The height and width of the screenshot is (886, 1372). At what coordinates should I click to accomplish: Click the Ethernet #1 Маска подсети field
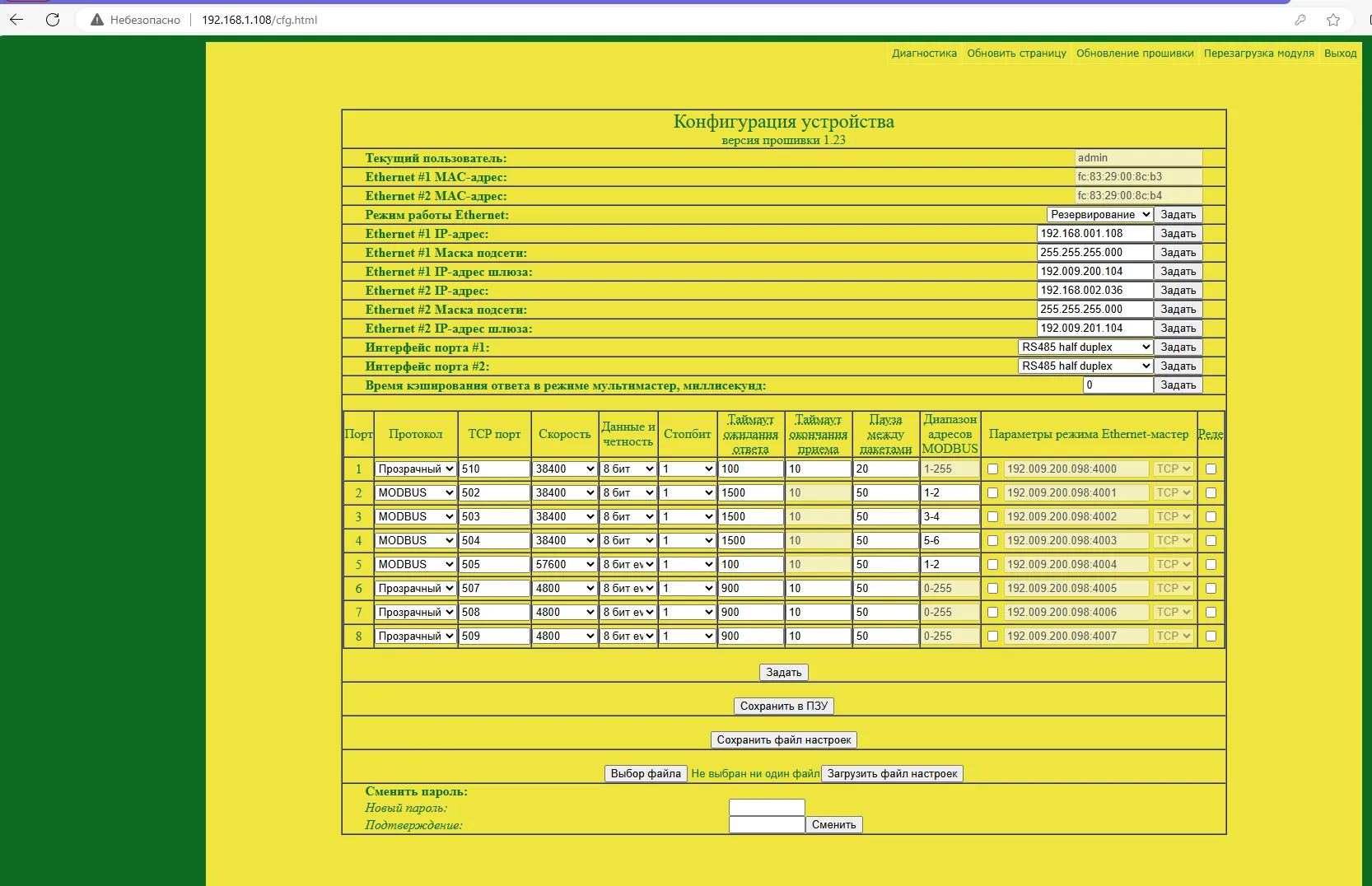[1094, 253]
